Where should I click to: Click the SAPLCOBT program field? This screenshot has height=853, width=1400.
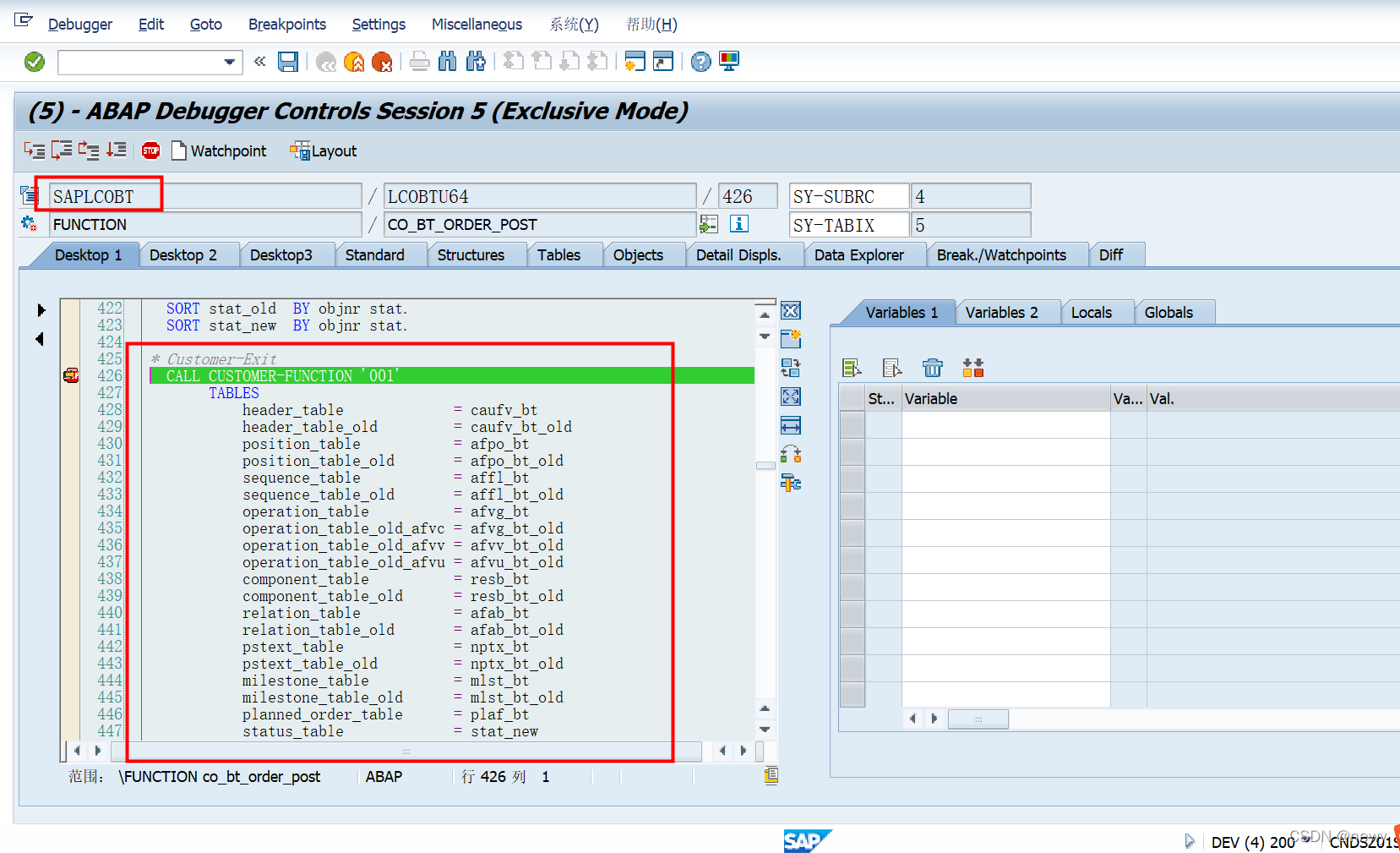(205, 196)
